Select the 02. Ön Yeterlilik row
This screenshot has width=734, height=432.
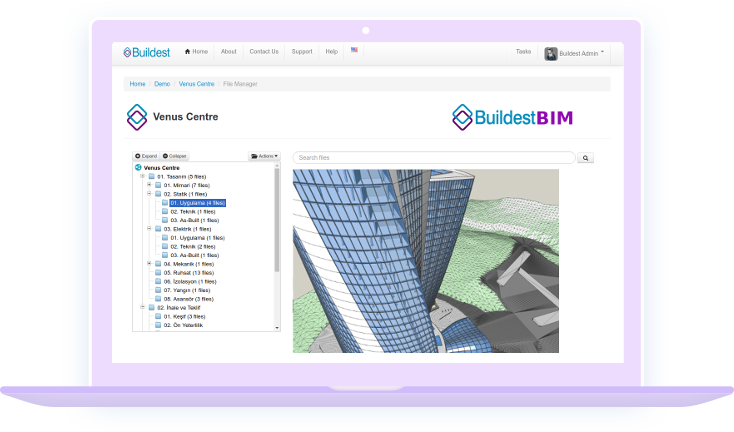183,325
